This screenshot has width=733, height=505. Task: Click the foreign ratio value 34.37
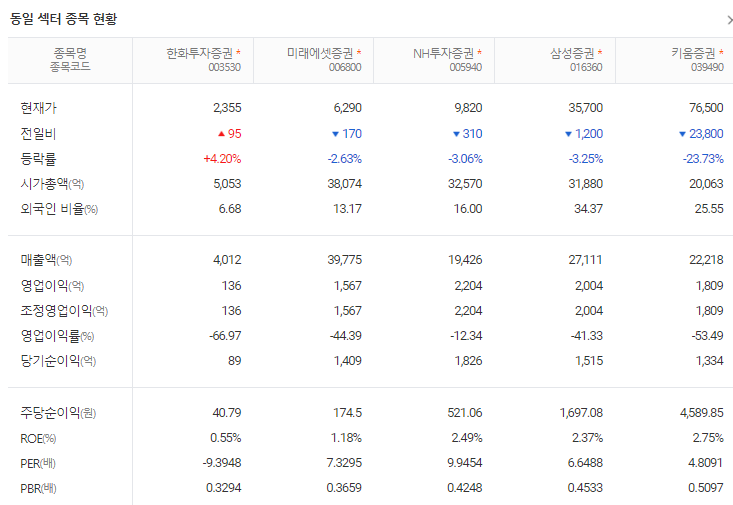pos(589,209)
